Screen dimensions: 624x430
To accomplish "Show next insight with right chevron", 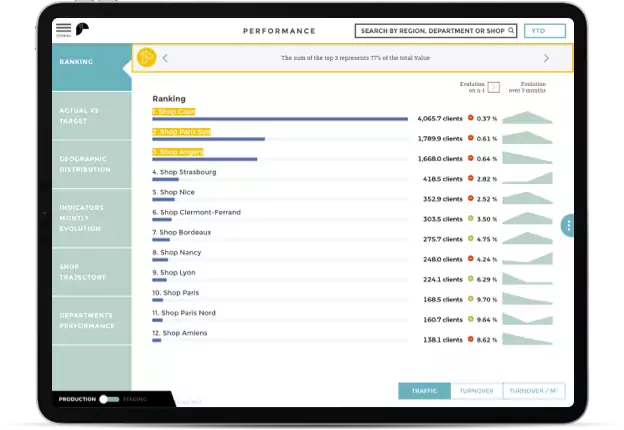I will point(546,58).
